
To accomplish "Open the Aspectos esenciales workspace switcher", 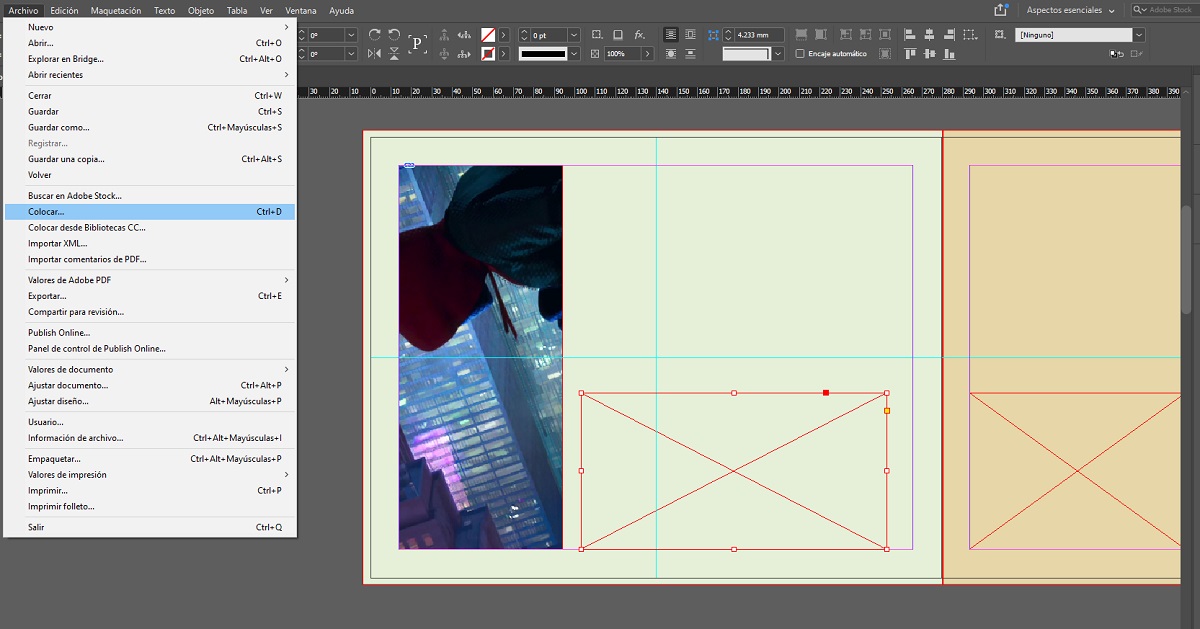I will point(1071,10).
